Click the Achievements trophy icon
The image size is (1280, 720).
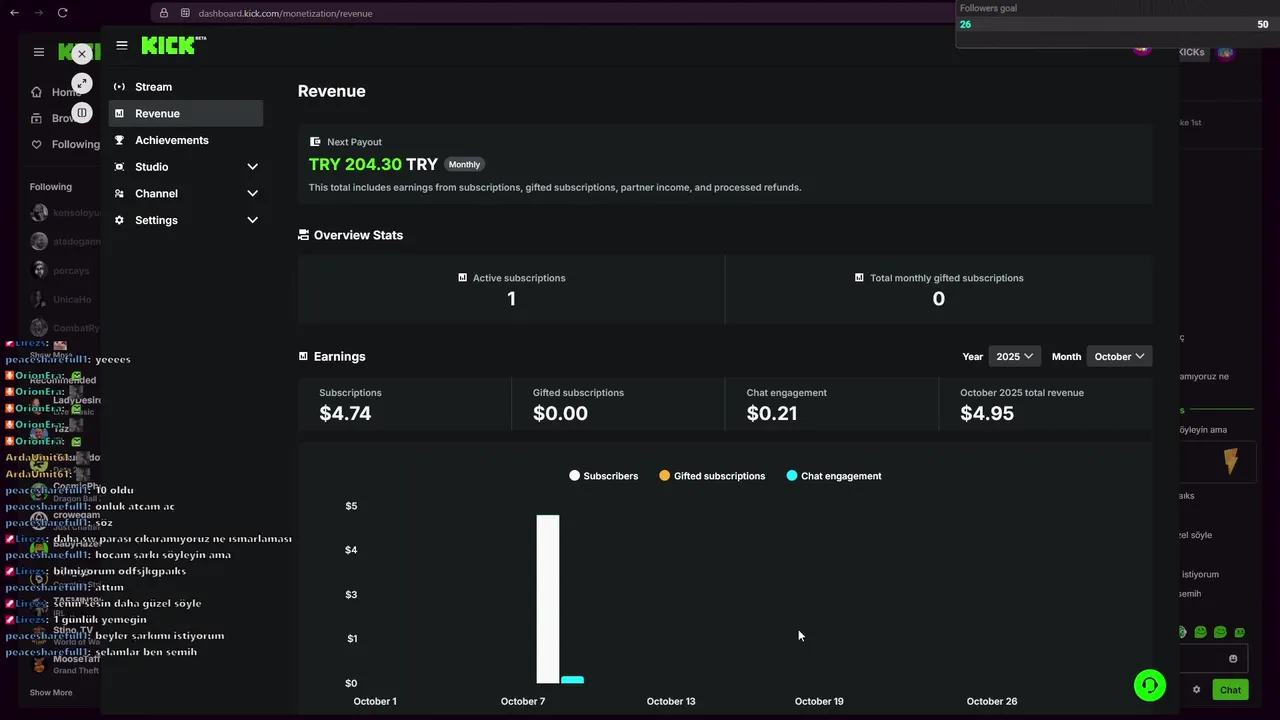(x=119, y=140)
